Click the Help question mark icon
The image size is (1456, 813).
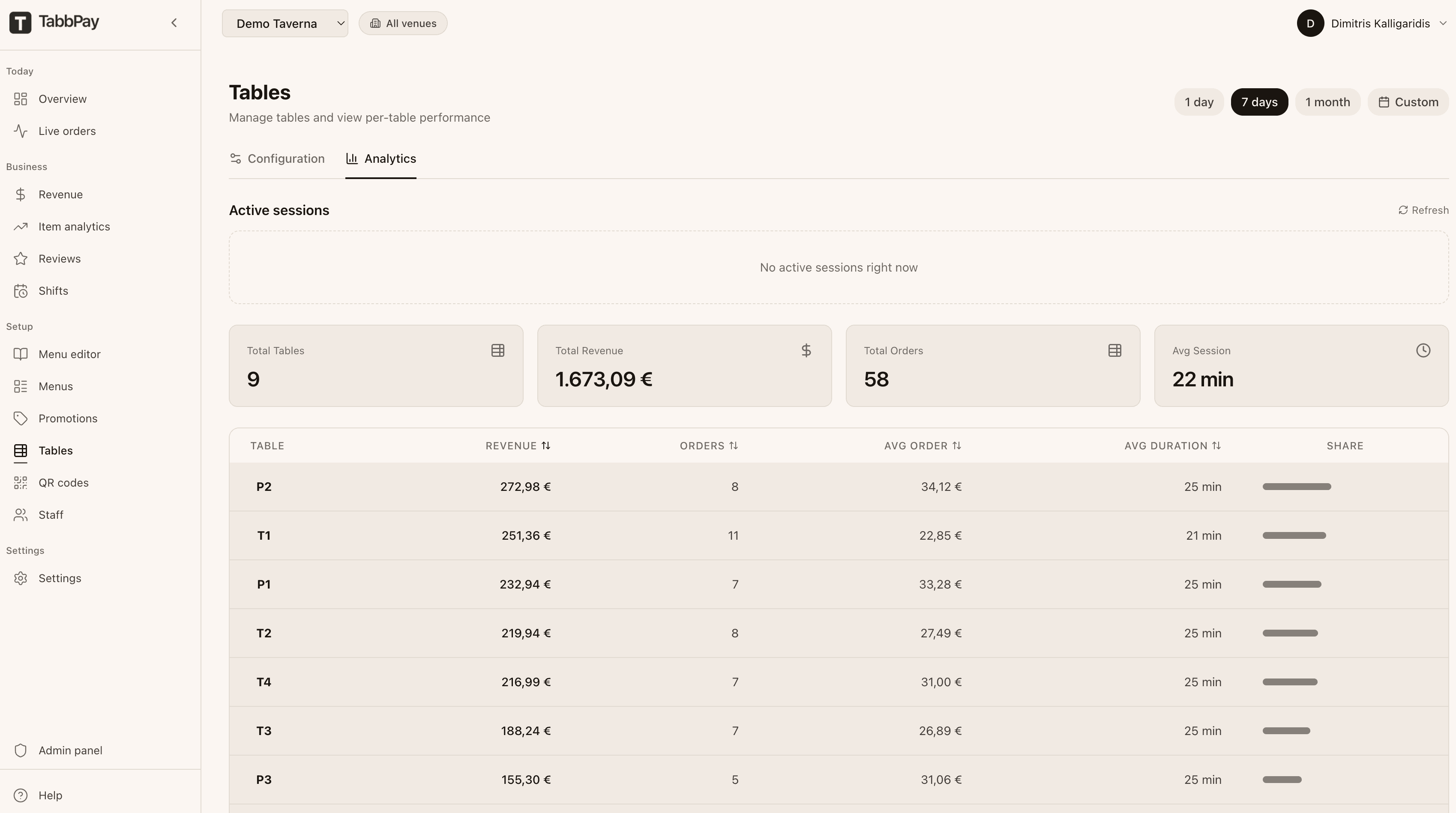click(20, 795)
